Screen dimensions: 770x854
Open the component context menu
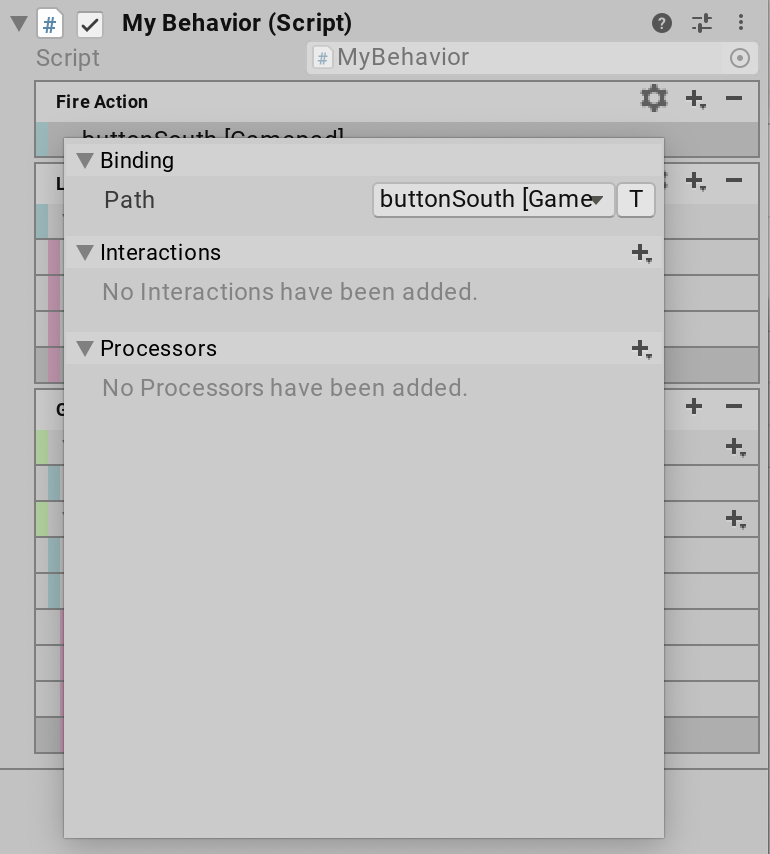pos(740,22)
